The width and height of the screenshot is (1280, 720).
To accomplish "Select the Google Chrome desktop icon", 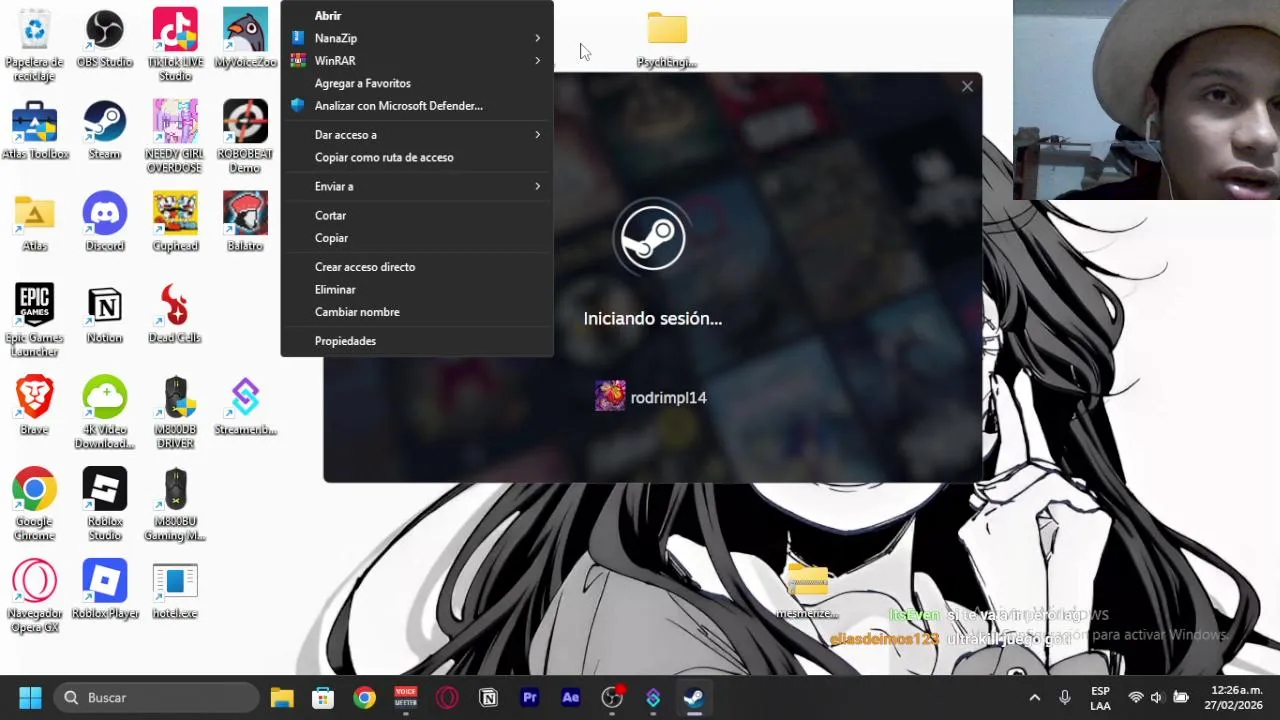I will pyautogui.click(x=34, y=505).
